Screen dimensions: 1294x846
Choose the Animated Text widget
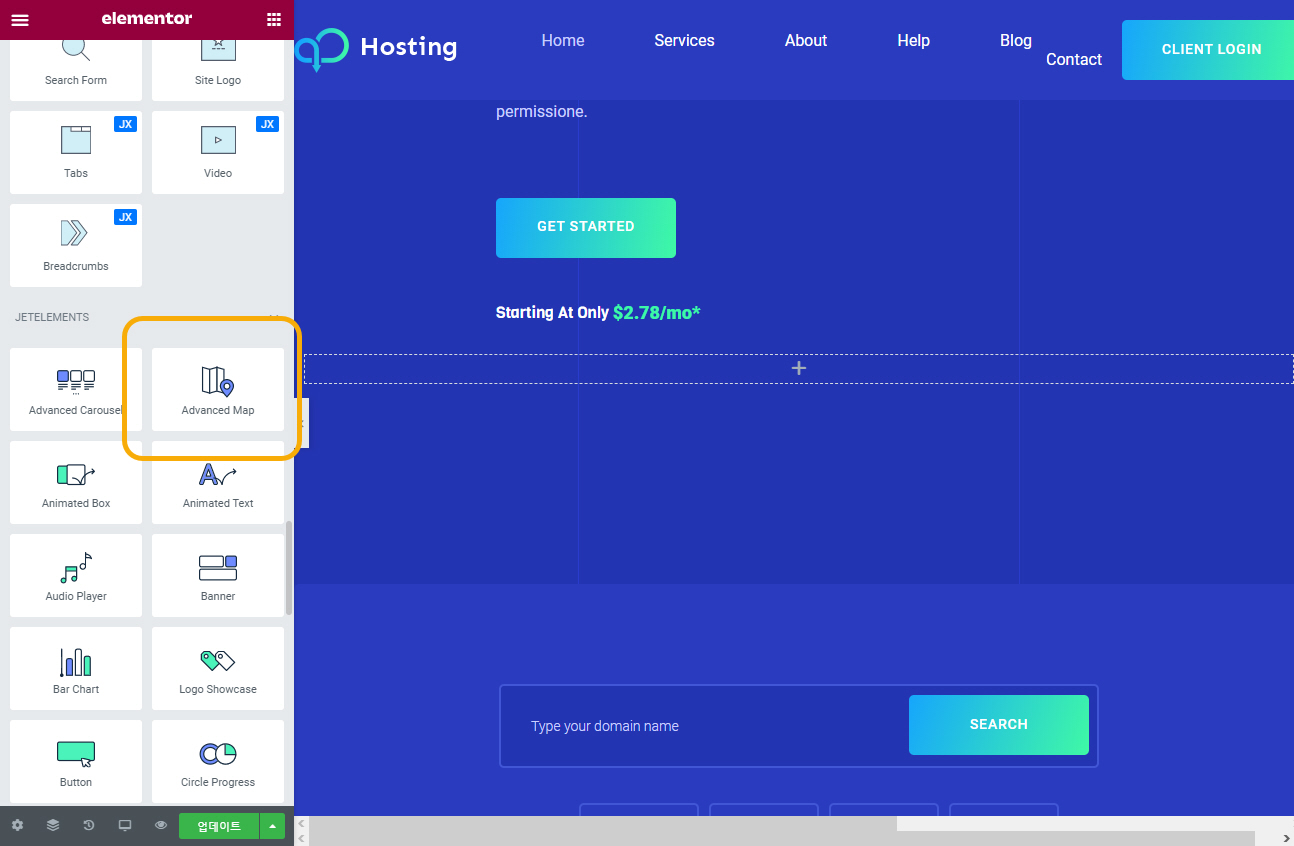(217, 482)
